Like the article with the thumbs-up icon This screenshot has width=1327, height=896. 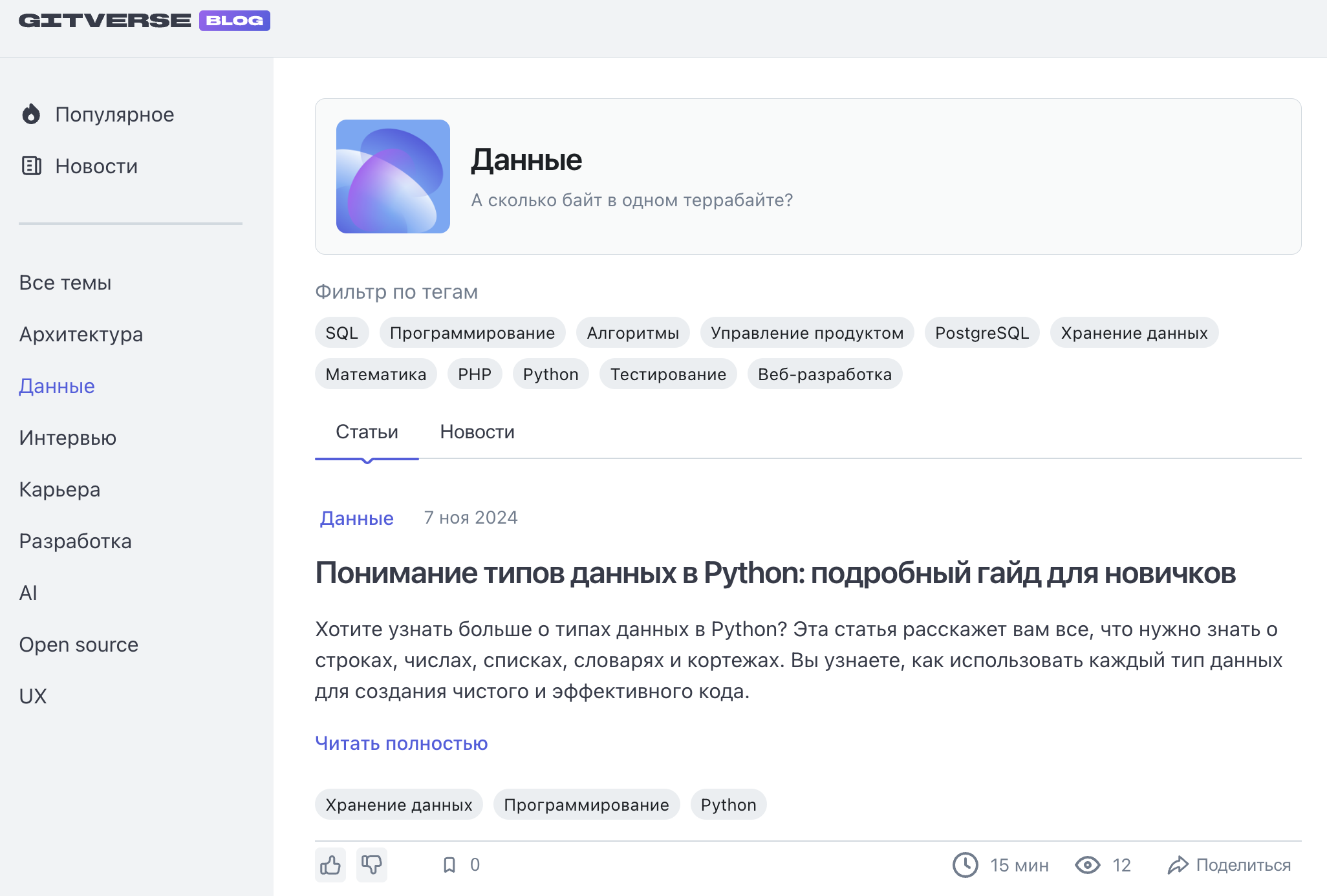point(330,864)
